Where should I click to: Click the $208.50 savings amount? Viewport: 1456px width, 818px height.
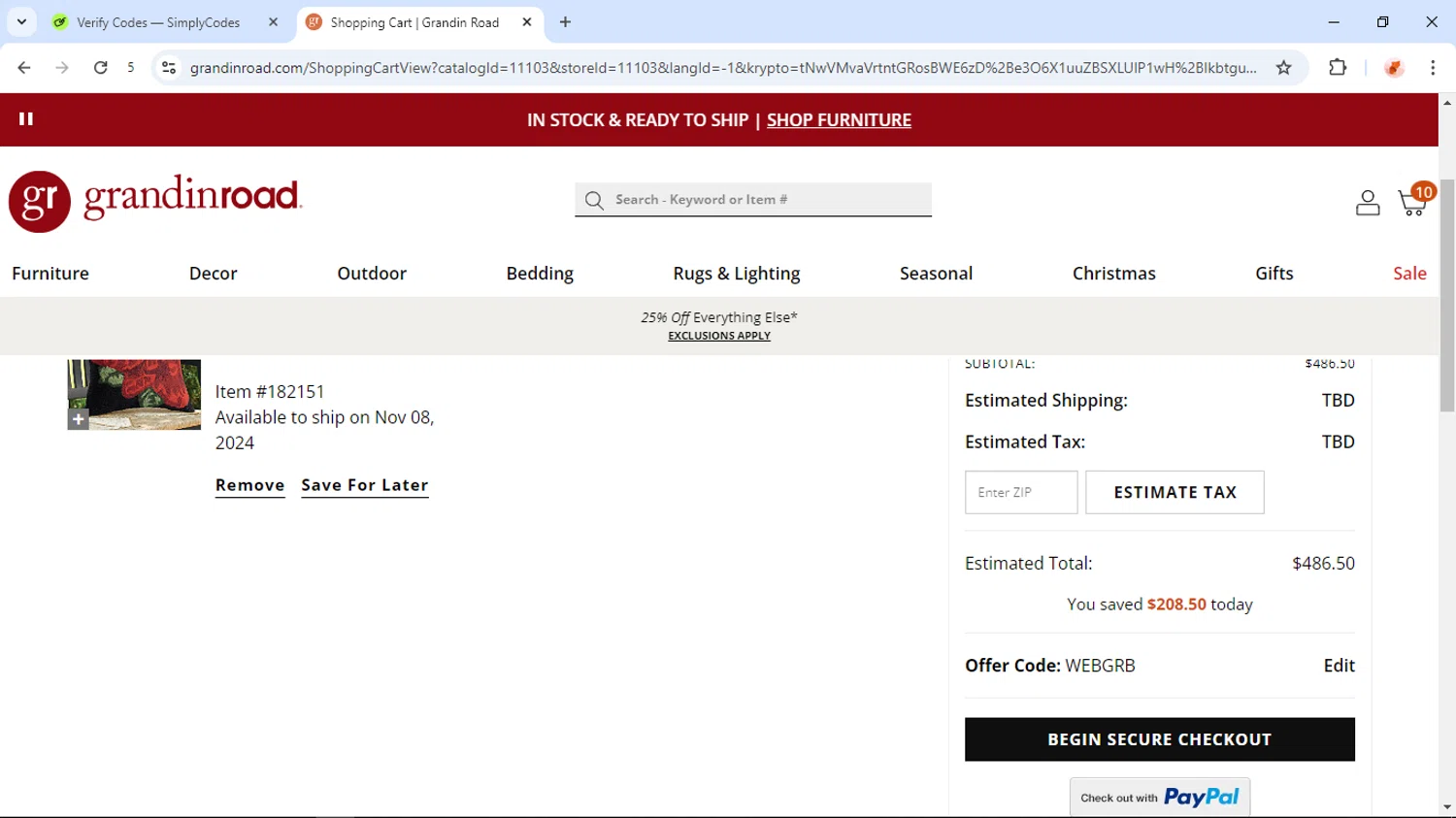(x=1176, y=605)
